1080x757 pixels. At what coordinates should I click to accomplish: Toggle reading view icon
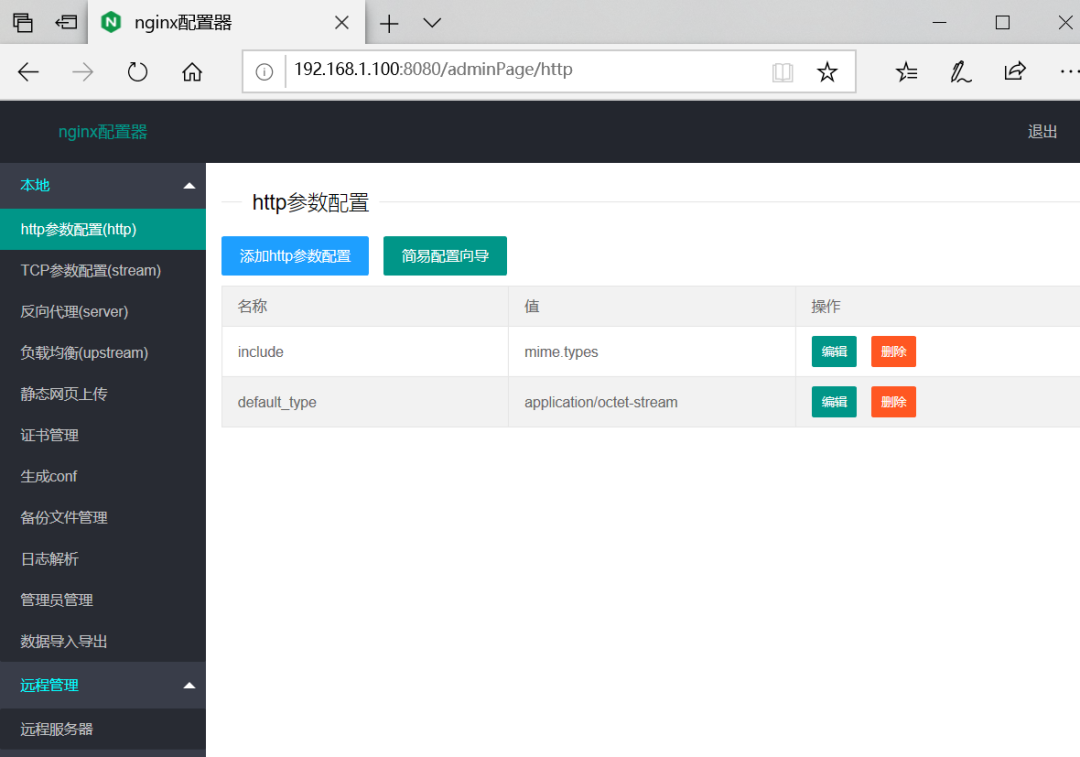(782, 72)
